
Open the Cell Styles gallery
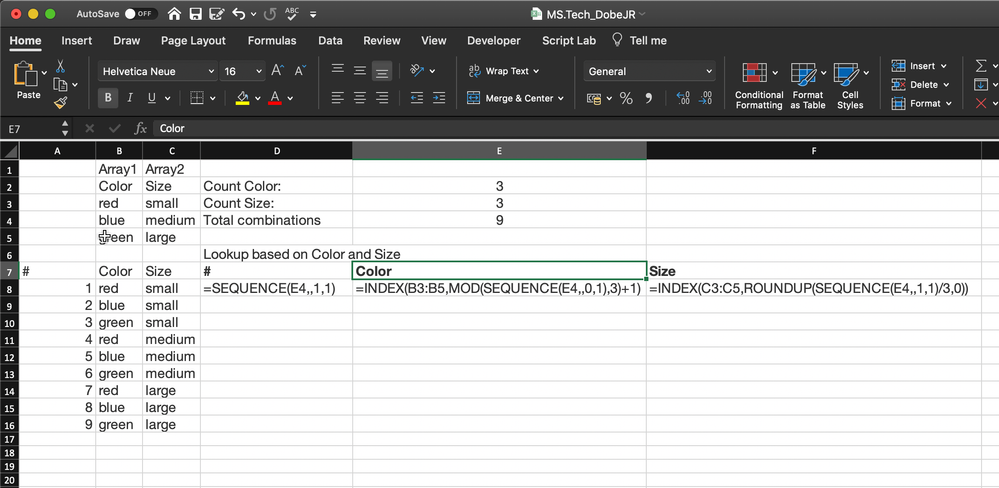coord(850,86)
